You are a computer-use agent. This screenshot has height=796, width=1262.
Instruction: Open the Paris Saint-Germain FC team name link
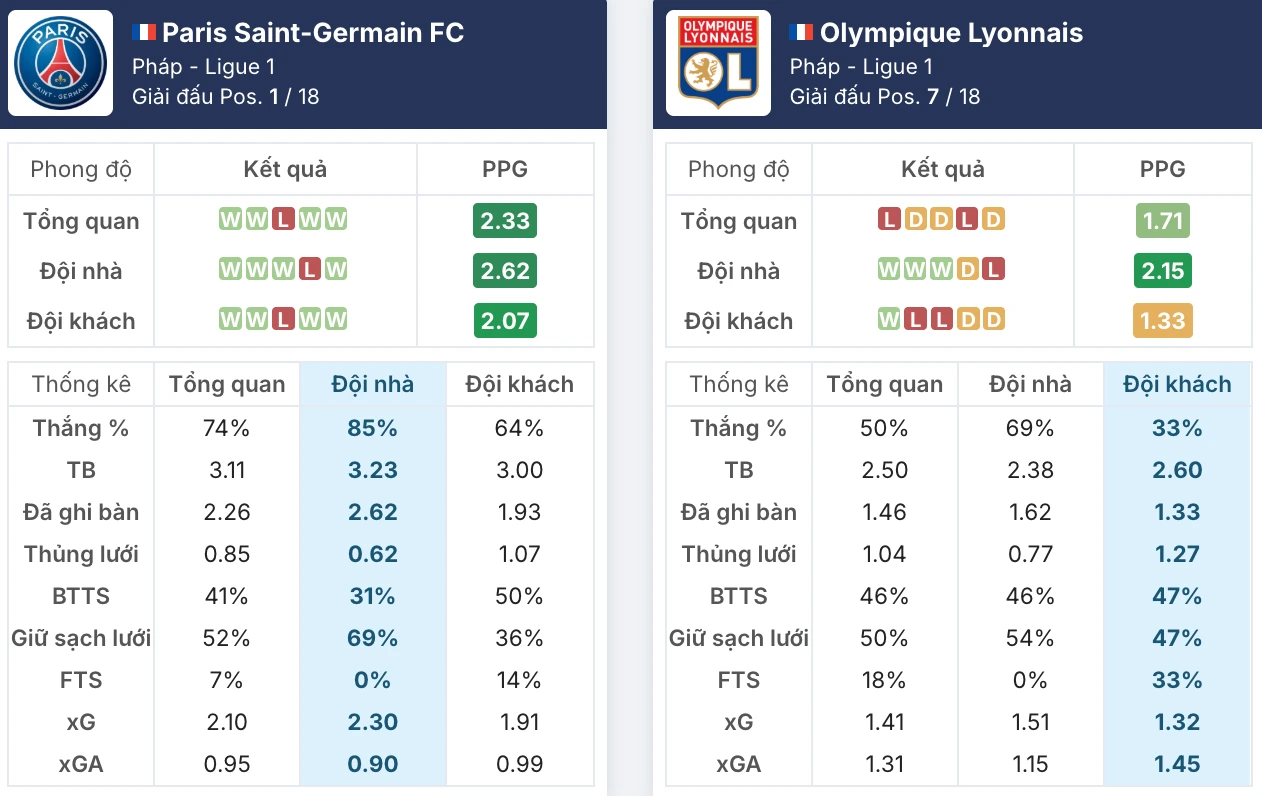(313, 33)
